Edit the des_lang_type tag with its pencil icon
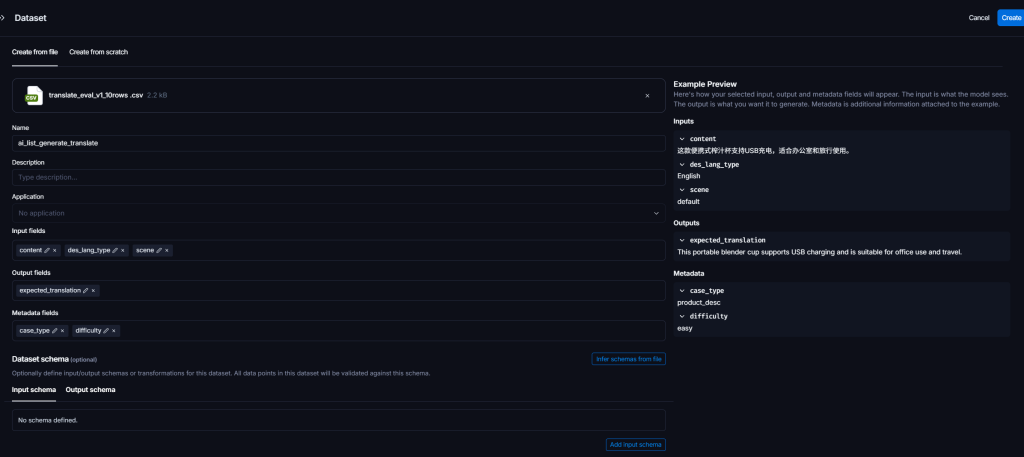 115,250
